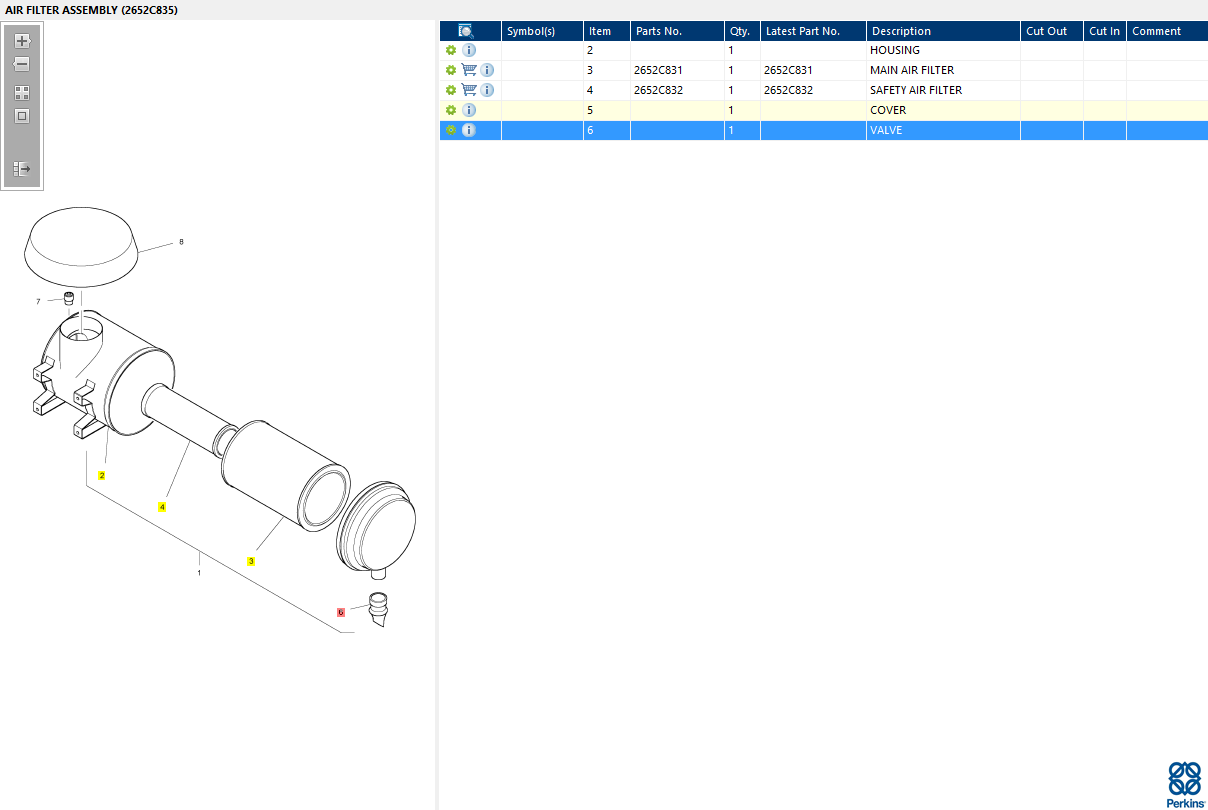Click the gear icon in HOUSING row
1208x810 pixels.
[451, 50]
